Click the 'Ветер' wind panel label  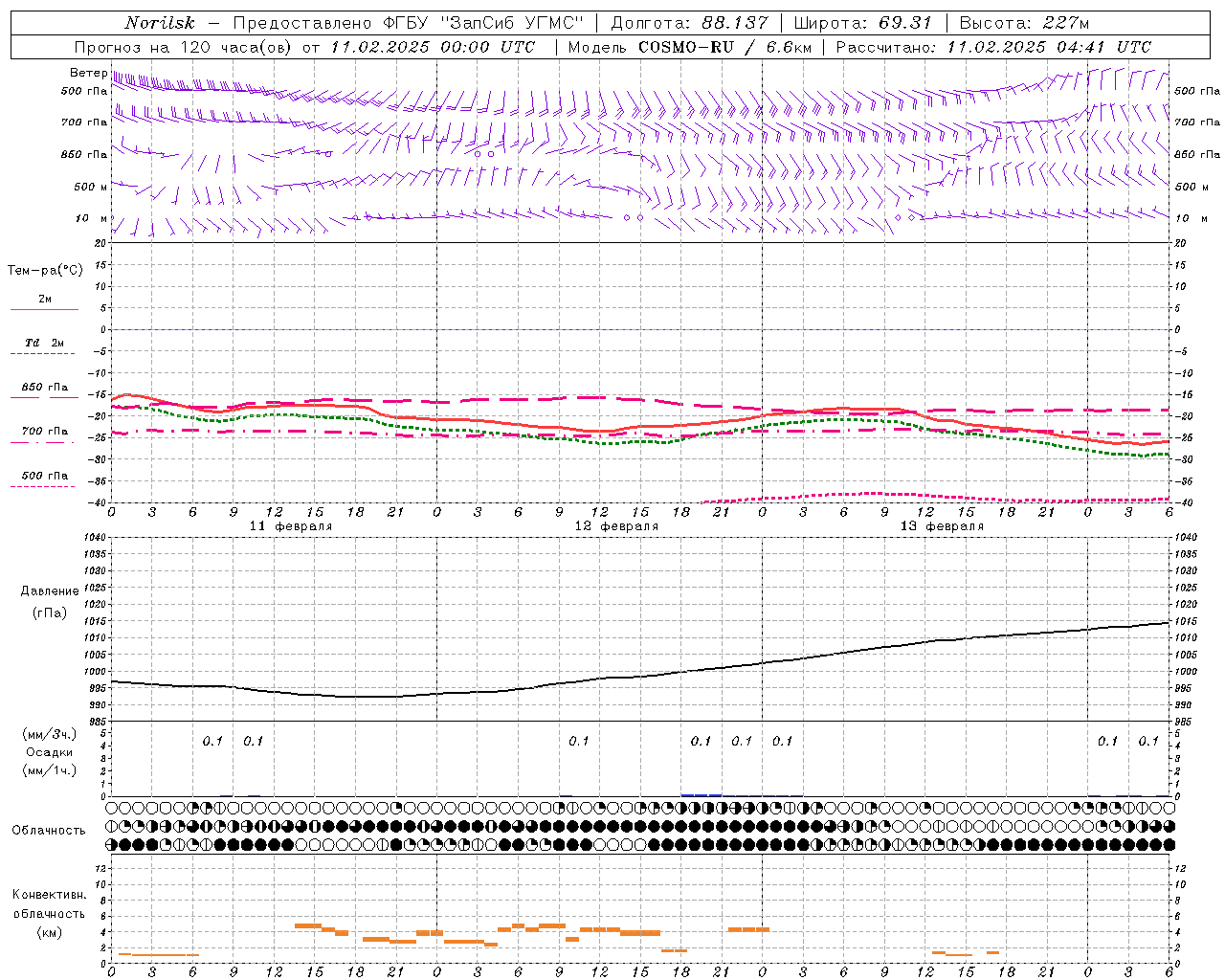[x=88, y=73]
